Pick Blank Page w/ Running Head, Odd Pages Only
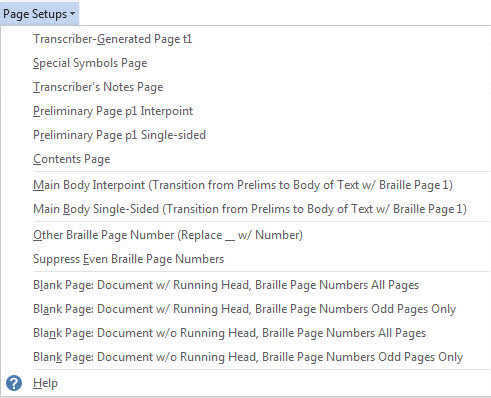Screen dimensions: 491x398 pyautogui.click(x=244, y=309)
